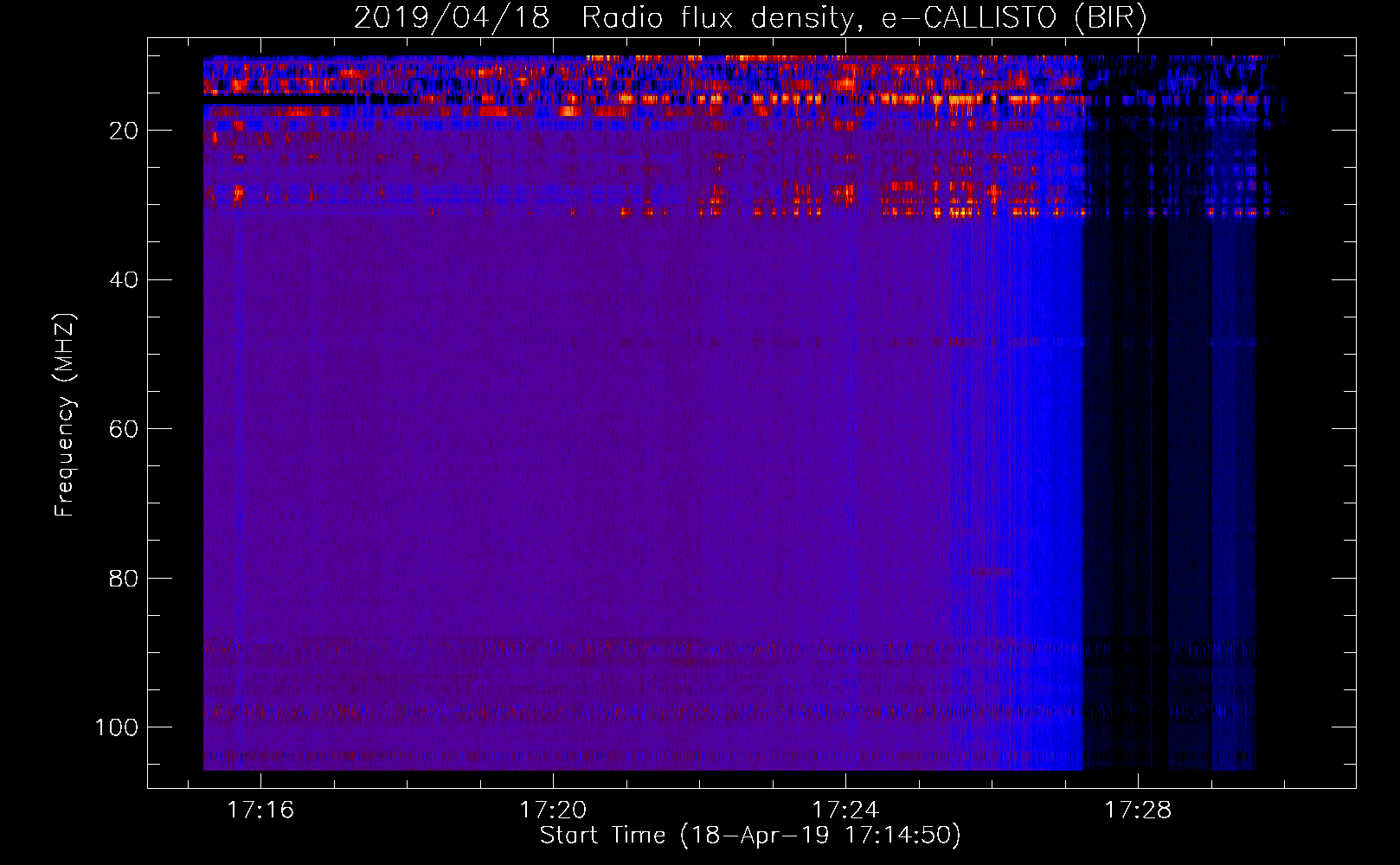This screenshot has height=865, width=1400.
Task: Click the '100' frequency tick label
Action: tap(117, 727)
